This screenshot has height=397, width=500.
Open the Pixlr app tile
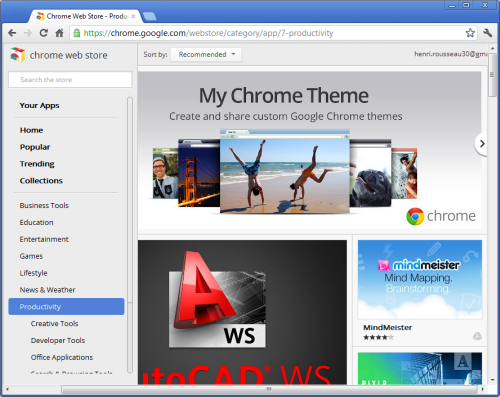420,368
